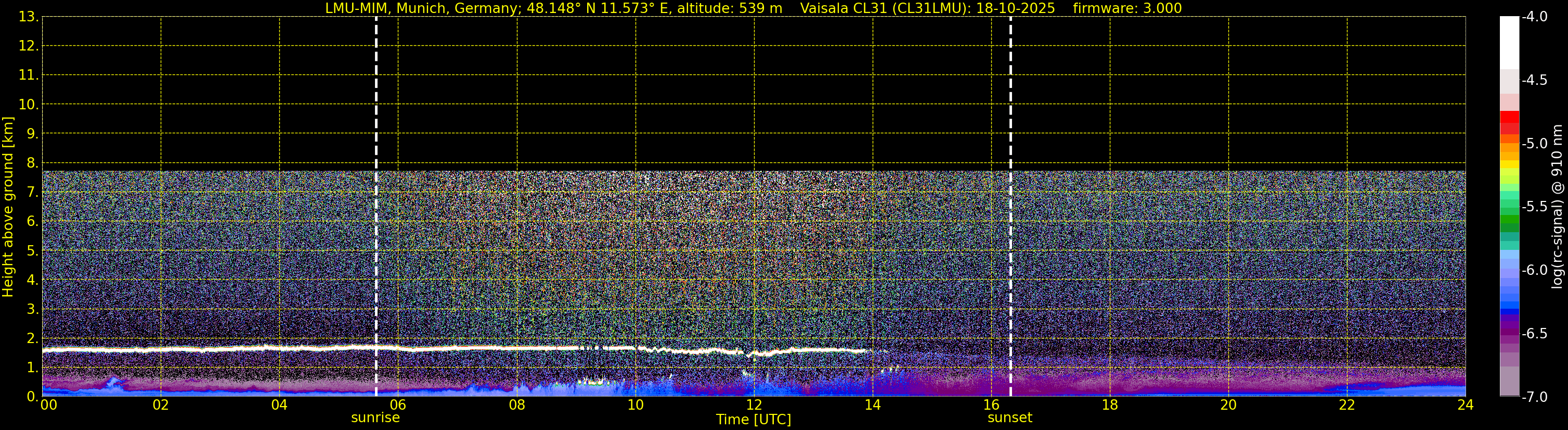Click the 'Height above ground [km]' axis label
This screenshot has width=1568, height=430.
(8, 207)
